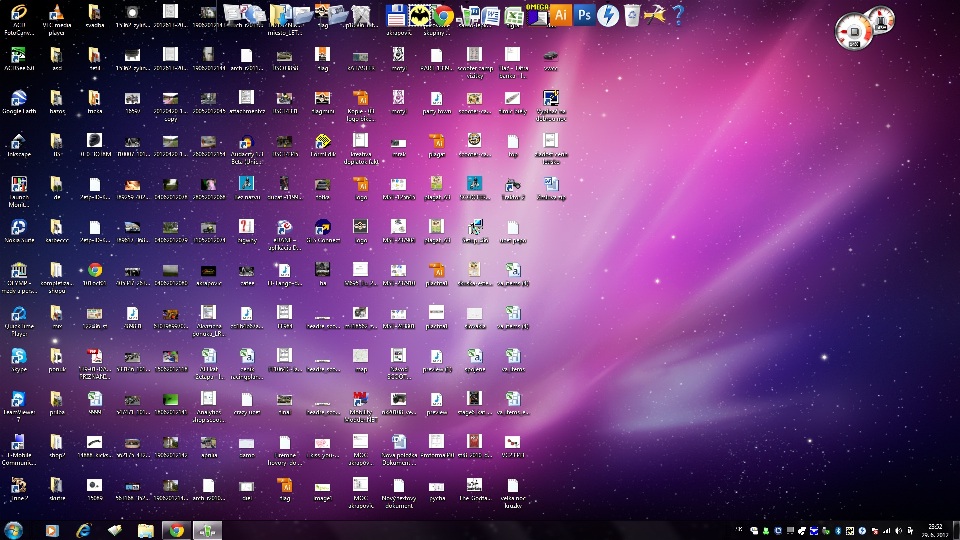This screenshot has width=960, height=540.
Task: Click the volume speaker icon in system tray
Action: click(x=900, y=530)
